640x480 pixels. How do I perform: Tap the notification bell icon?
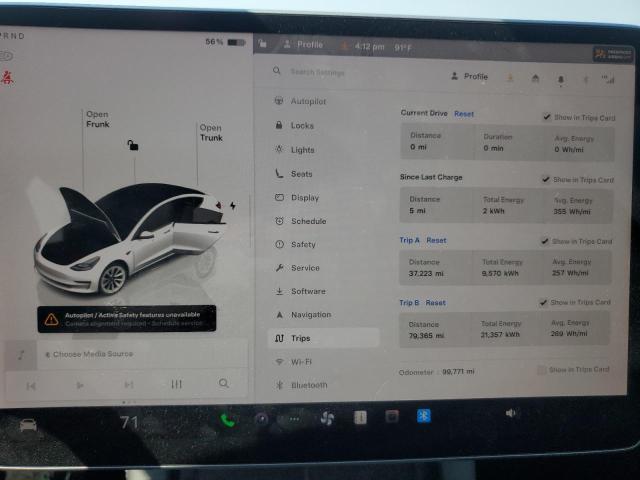pyautogui.click(x=560, y=78)
